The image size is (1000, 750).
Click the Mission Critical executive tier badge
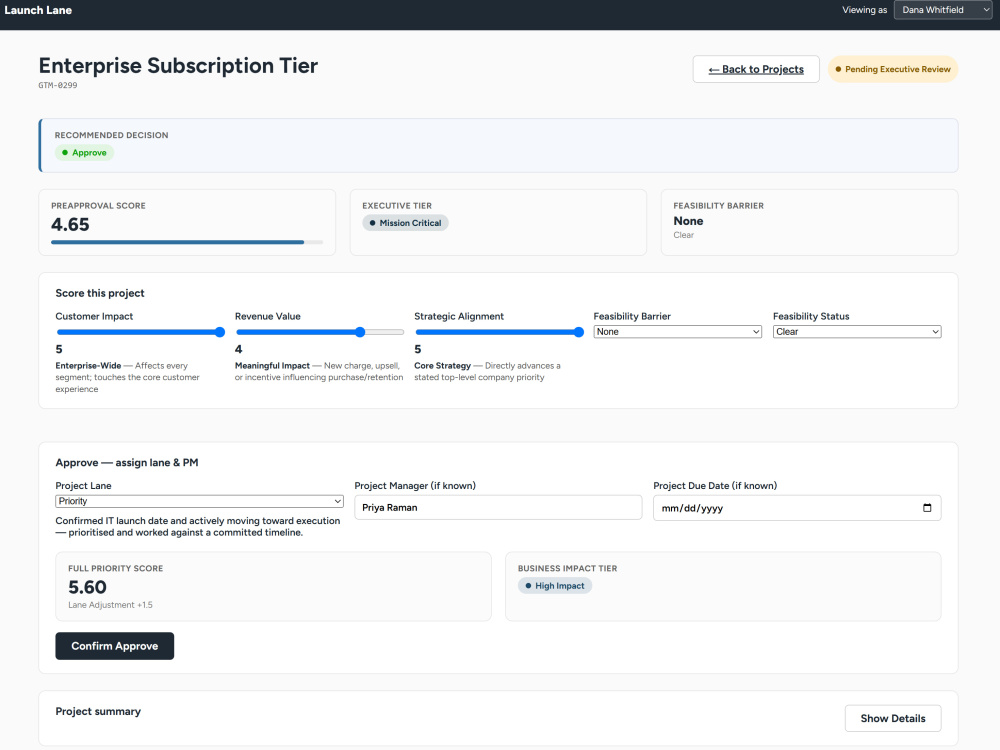click(x=405, y=223)
